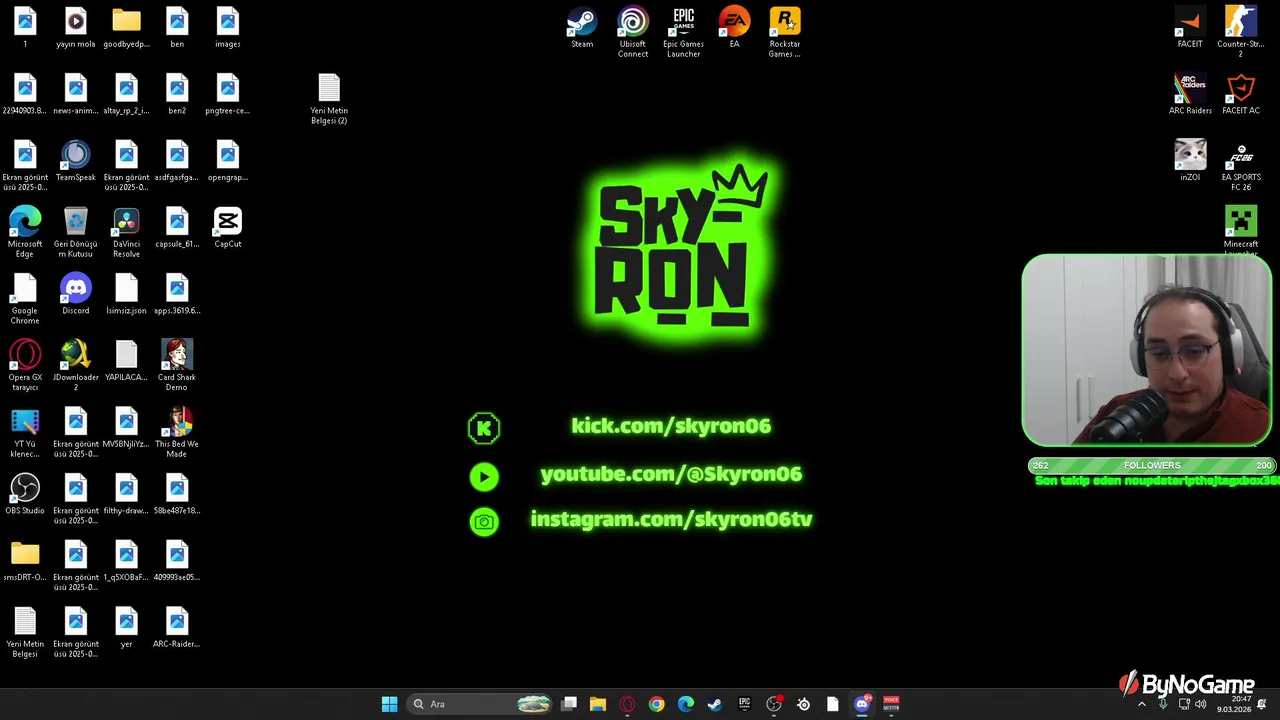Select the ben2 image file

(177, 95)
